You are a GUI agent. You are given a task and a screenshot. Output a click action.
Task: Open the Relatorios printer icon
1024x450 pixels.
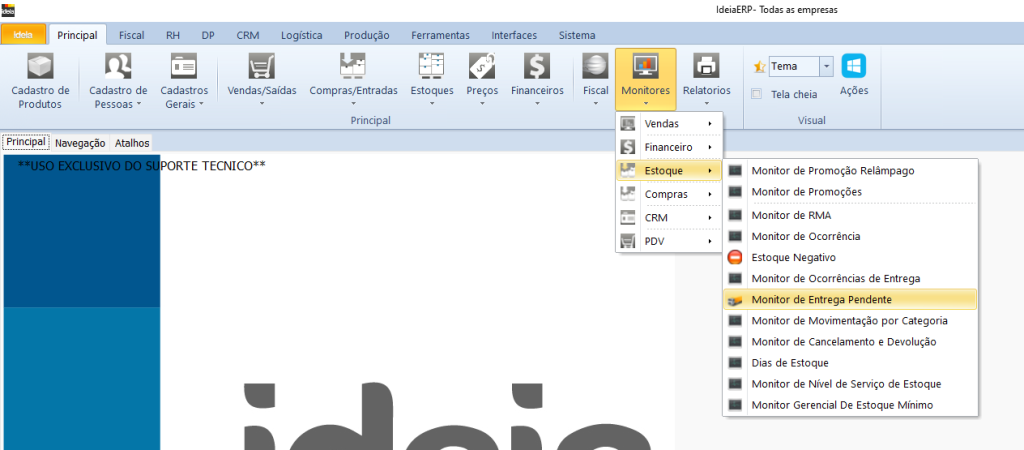(706, 67)
